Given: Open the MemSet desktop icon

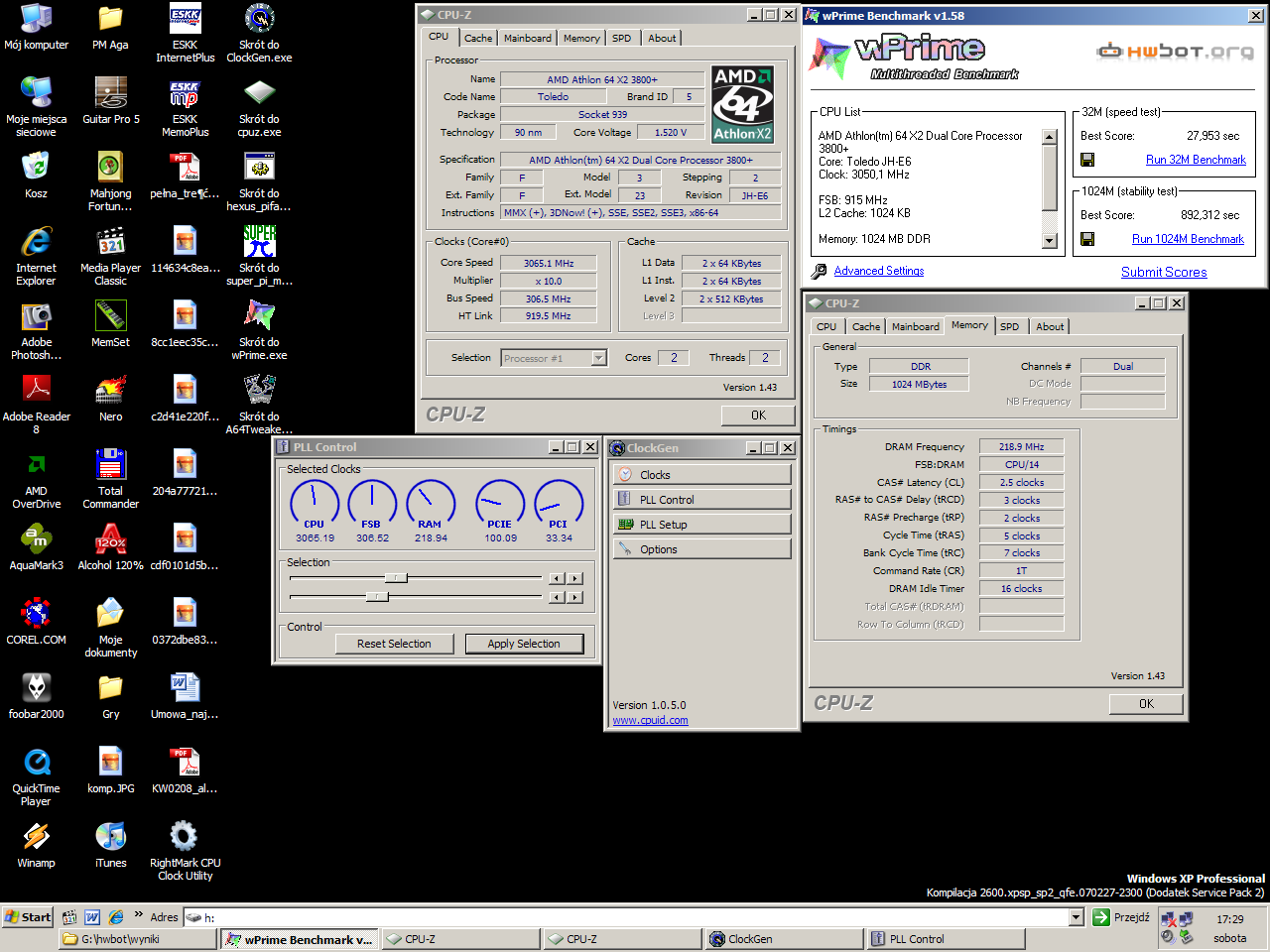Looking at the screenshot, I should click(110, 324).
